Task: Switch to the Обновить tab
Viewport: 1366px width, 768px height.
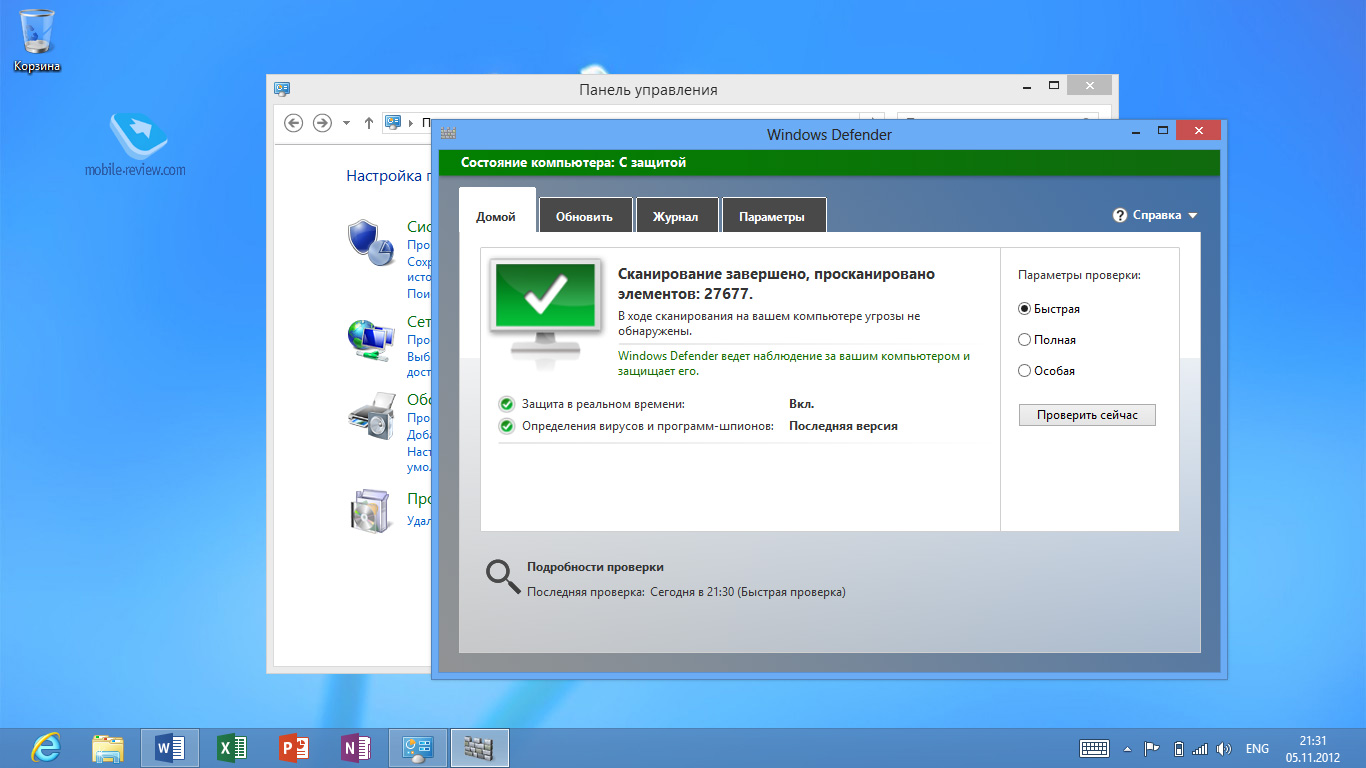Action: pos(584,217)
